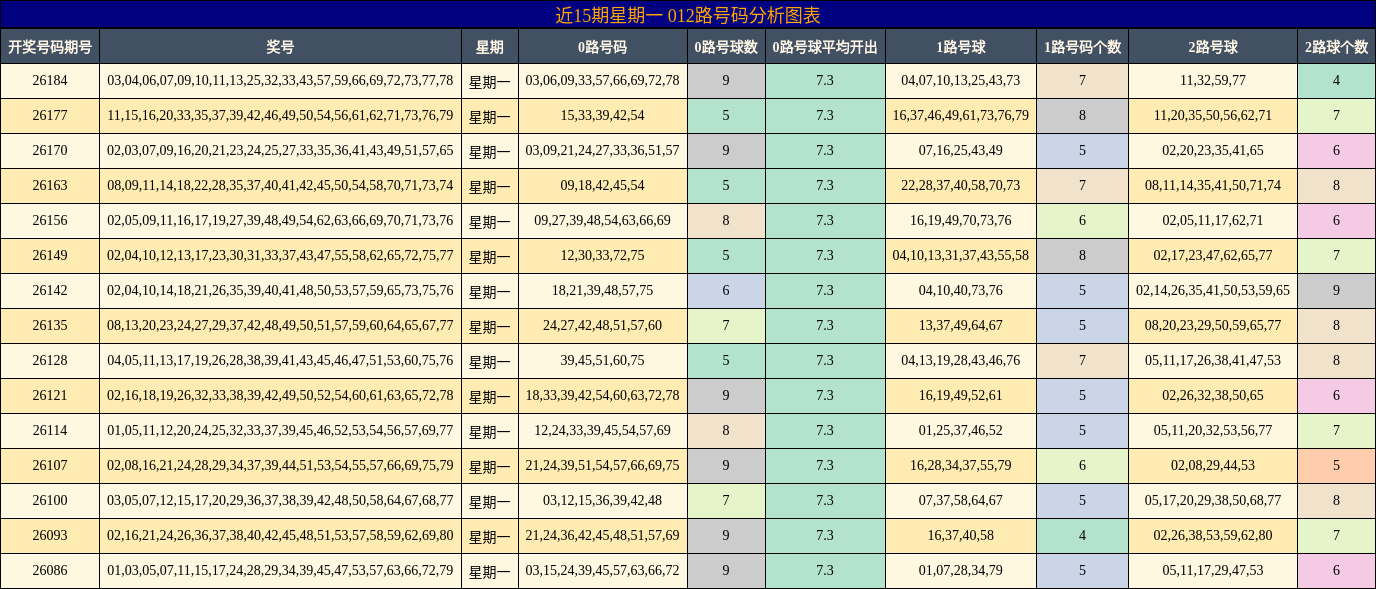Select issue number 26177
This screenshot has height=589, width=1376.
pos(50,116)
